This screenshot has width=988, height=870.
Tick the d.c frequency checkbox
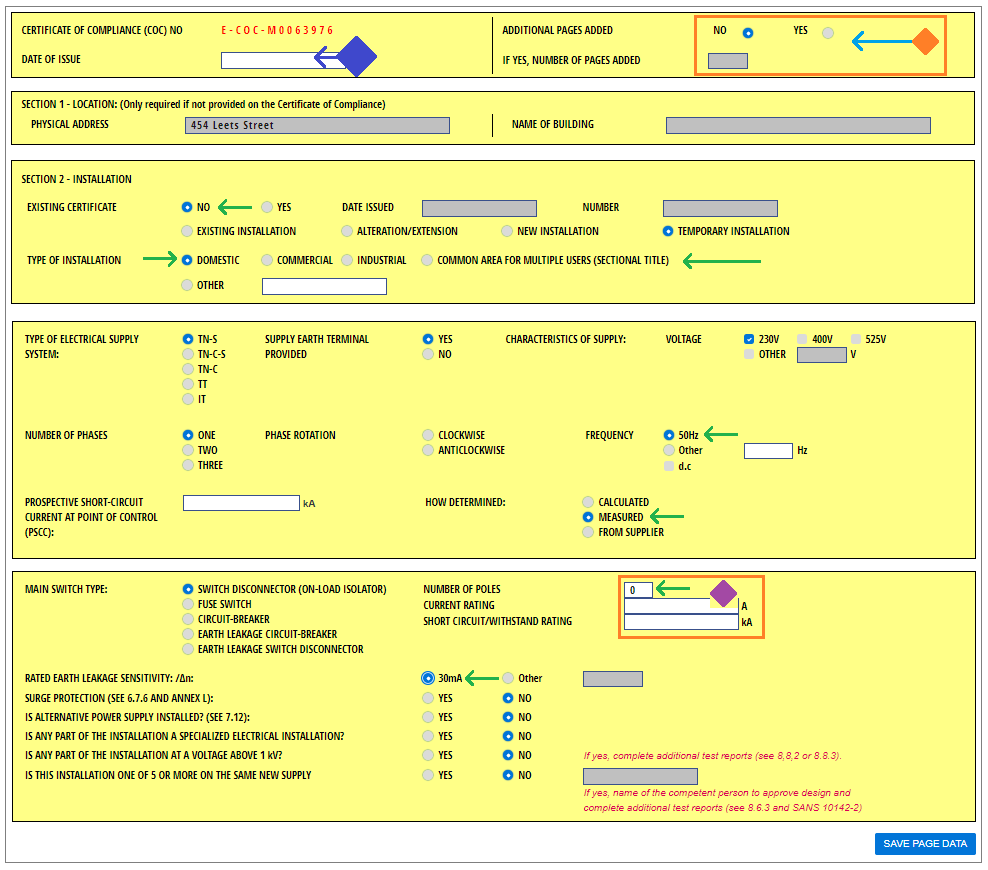point(669,465)
